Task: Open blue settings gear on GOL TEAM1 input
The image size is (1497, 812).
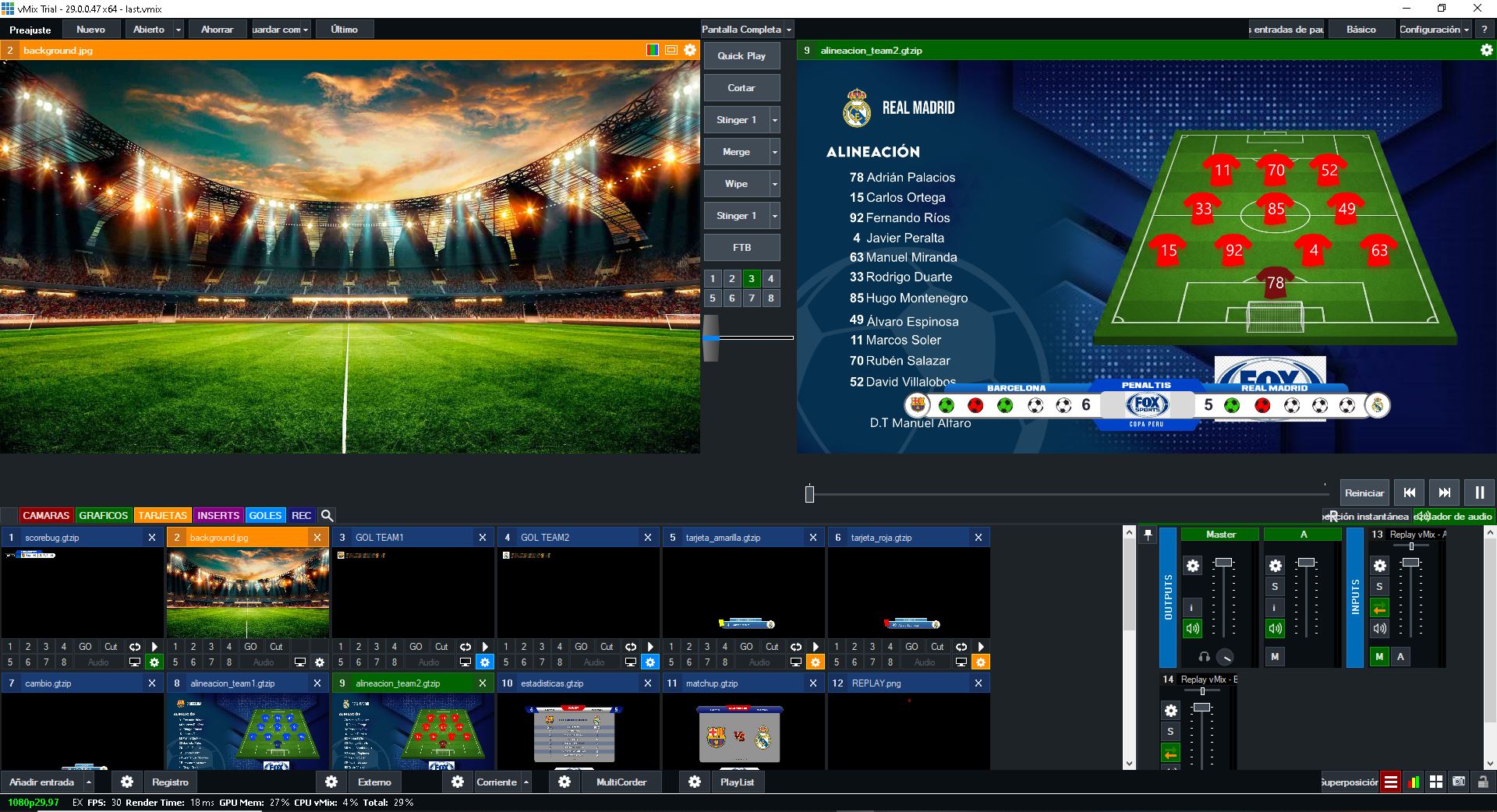Action: 485,662
